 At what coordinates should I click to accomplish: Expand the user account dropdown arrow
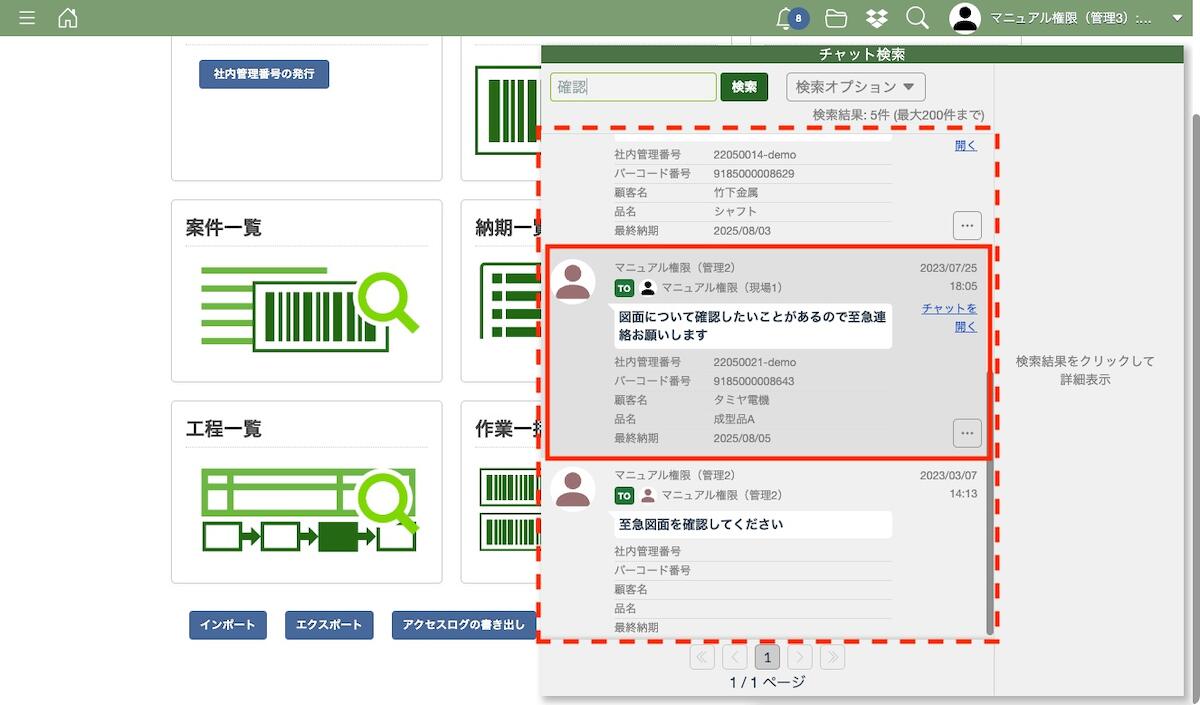coord(1177,18)
